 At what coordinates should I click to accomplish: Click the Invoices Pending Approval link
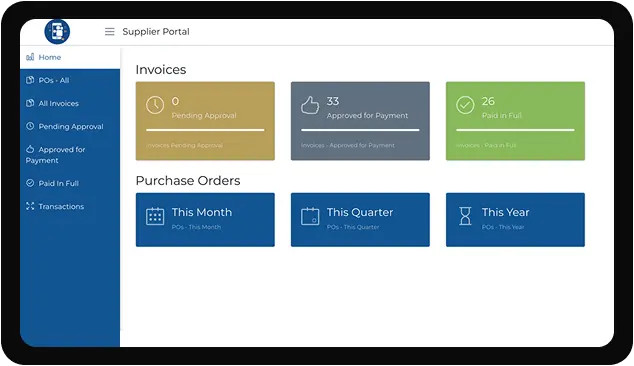coord(184,146)
